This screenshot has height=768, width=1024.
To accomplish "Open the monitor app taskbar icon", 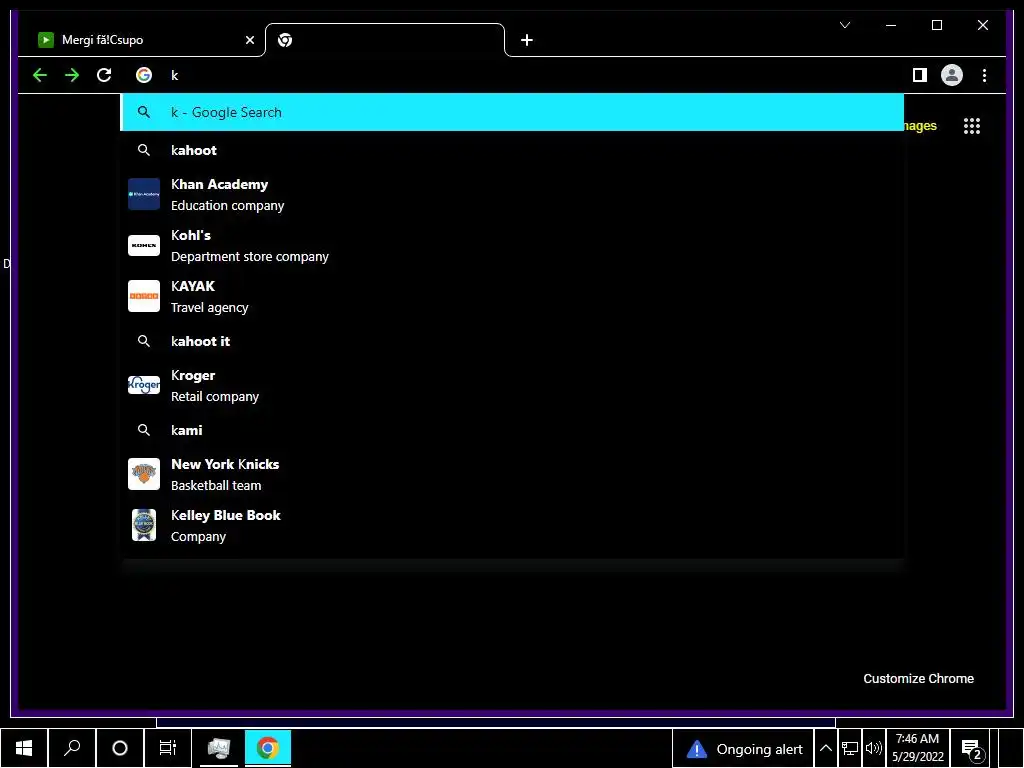I will pyautogui.click(x=218, y=748).
